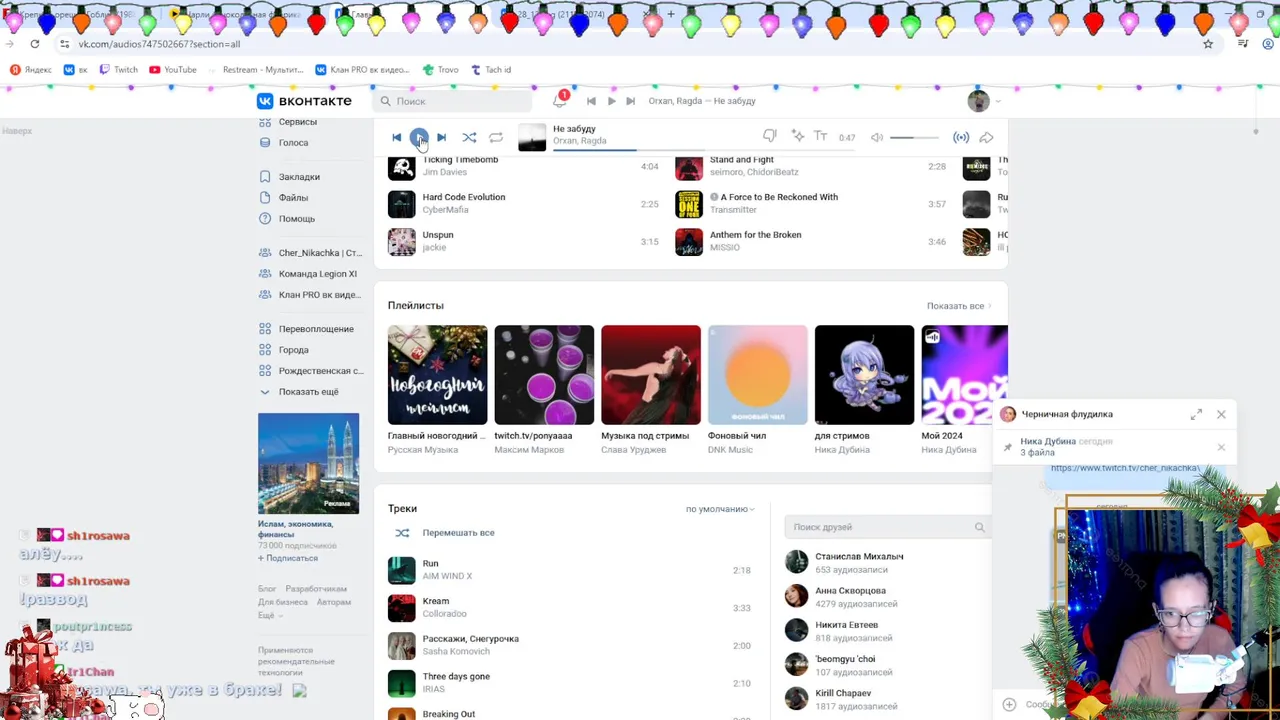This screenshot has height=720, width=1280.
Task: Open the Главный новогодний playlist cover
Action: click(437, 375)
